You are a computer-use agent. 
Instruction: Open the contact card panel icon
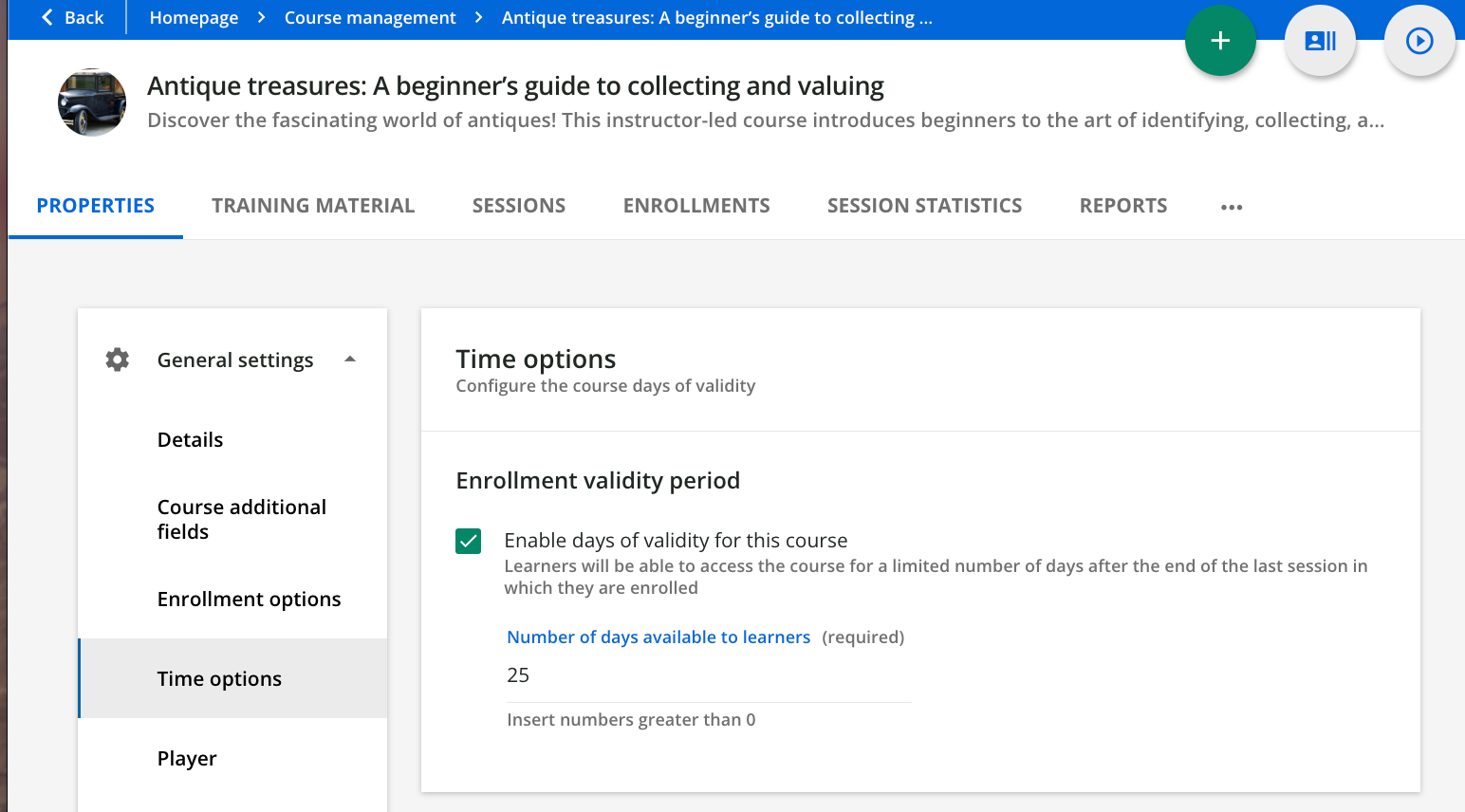coord(1320,41)
